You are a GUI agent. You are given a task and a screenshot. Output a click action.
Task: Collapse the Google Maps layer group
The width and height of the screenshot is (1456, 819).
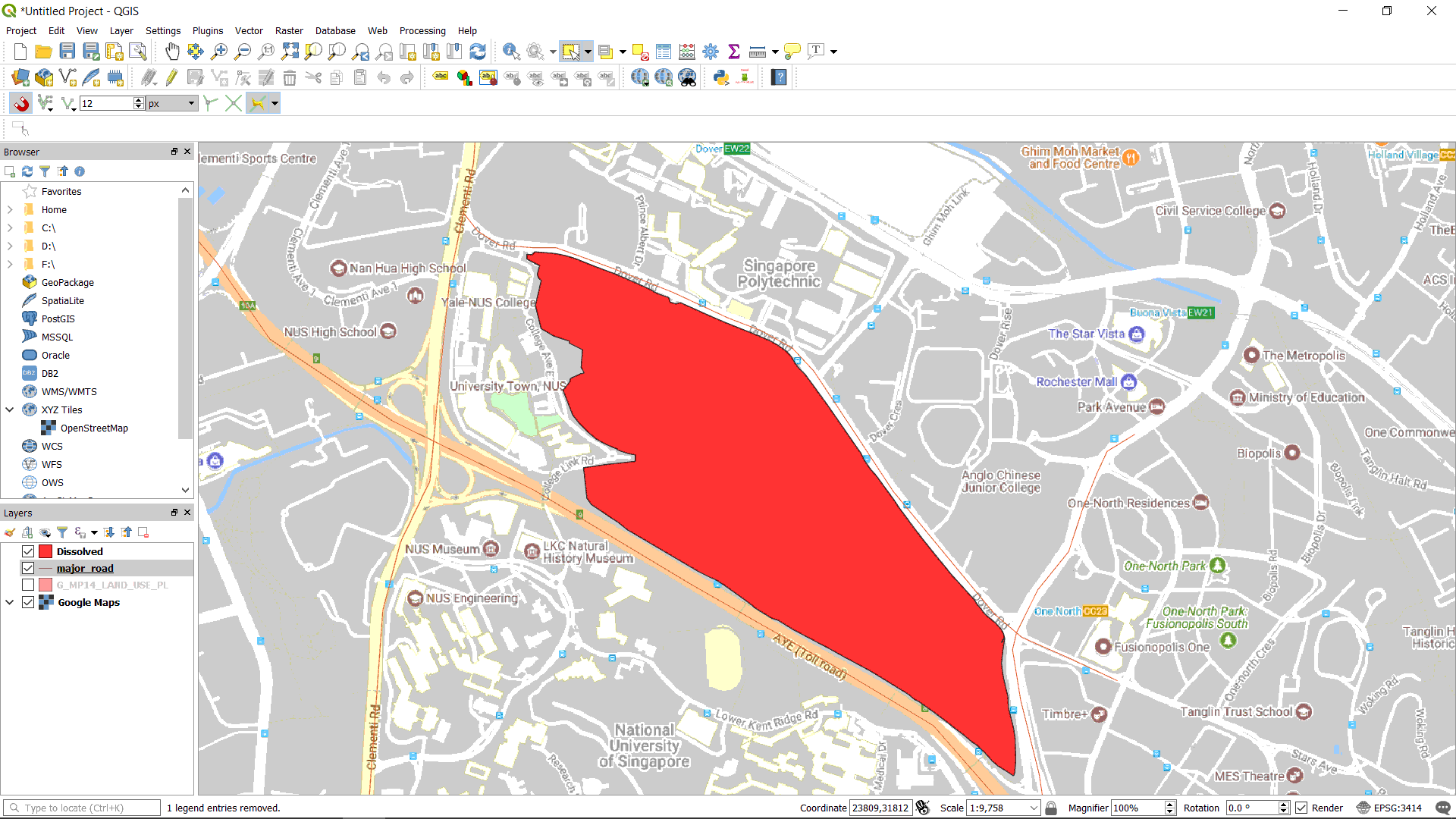[x=10, y=602]
